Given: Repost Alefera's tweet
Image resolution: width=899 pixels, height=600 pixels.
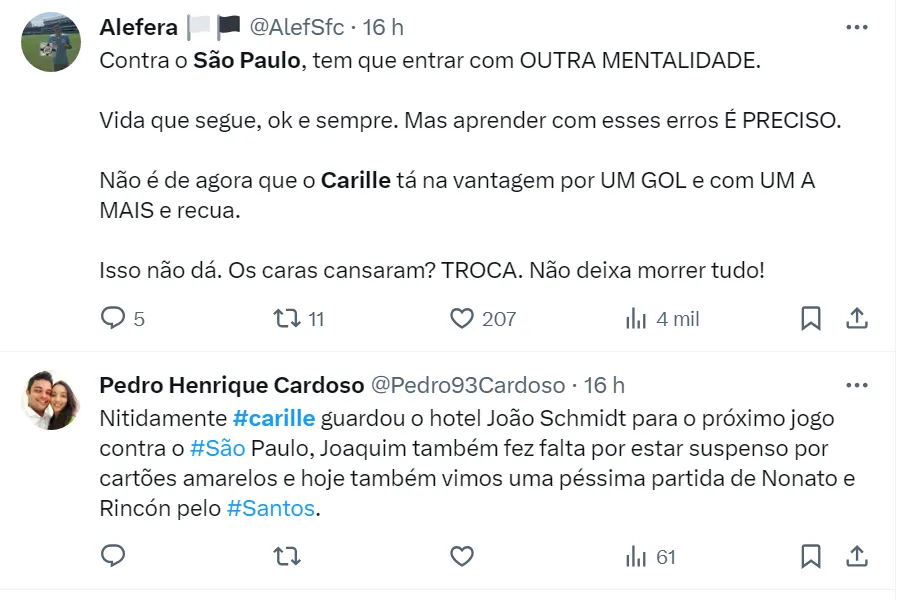Looking at the screenshot, I should point(287,319).
